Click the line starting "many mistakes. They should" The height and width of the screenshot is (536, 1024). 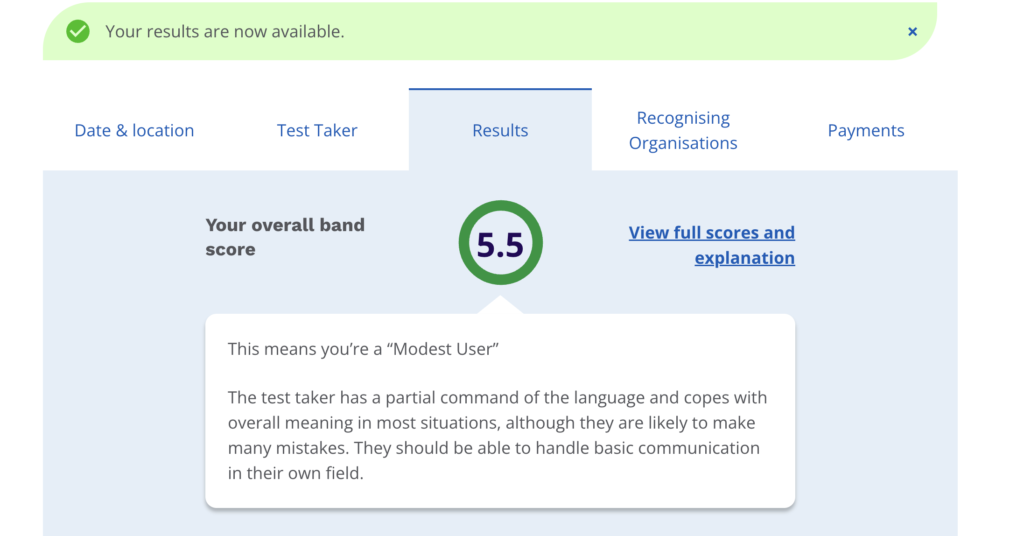tap(493, 448)
